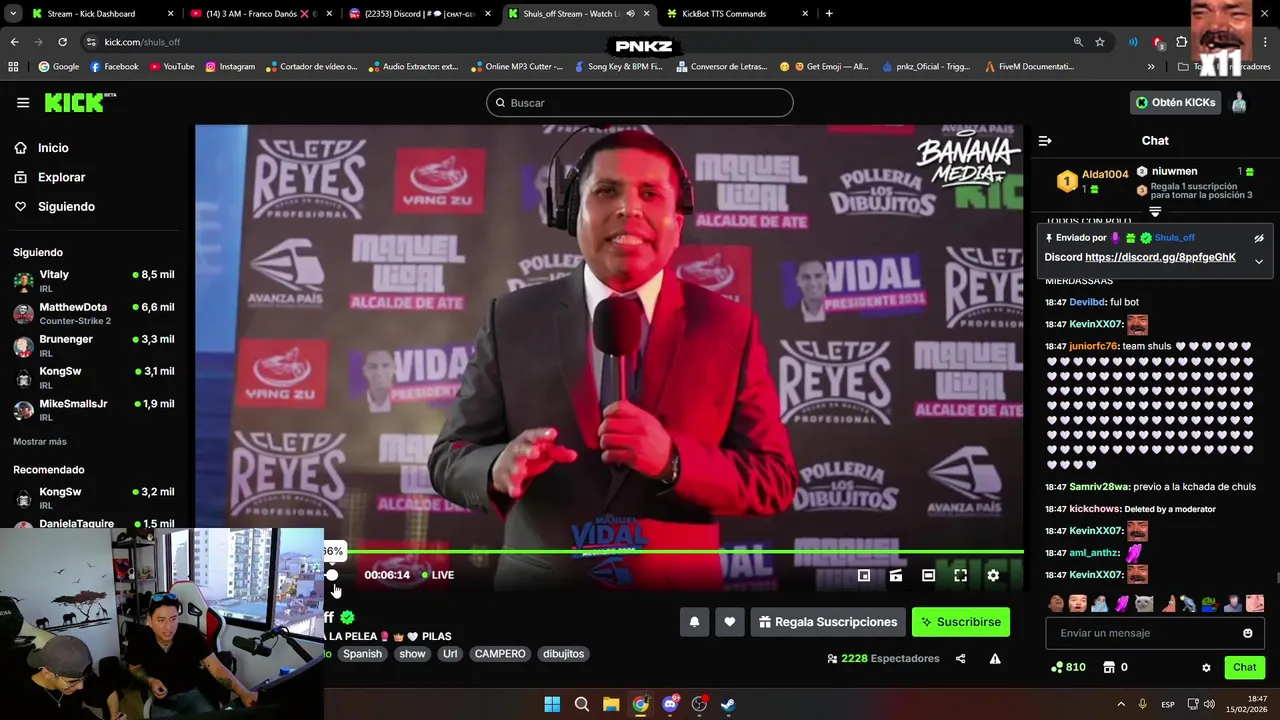Open Explorar in the sidebar
The height and width of the screenshot is (720, 1280).
(x=50, y=177)
